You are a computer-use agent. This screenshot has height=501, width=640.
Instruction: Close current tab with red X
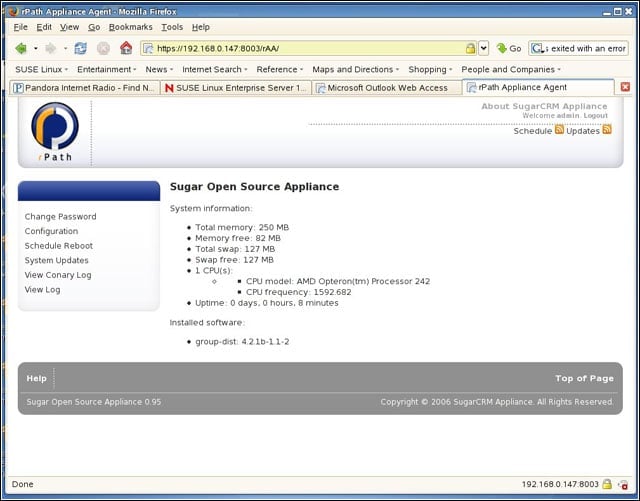point(625,87)
